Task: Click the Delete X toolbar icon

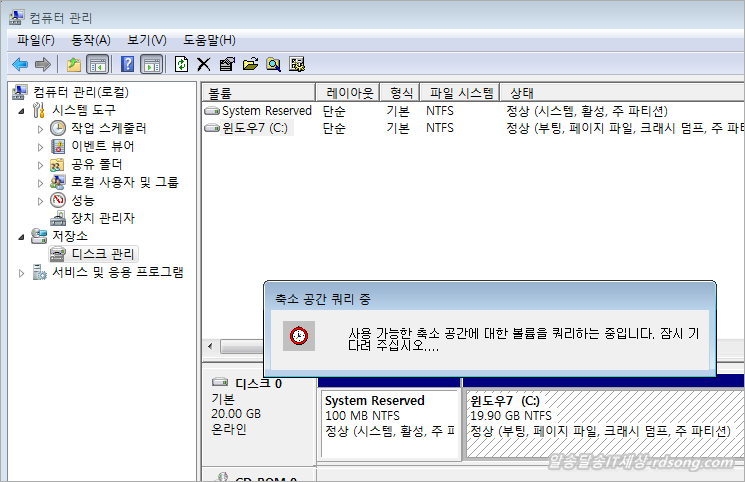Action: 203,64
